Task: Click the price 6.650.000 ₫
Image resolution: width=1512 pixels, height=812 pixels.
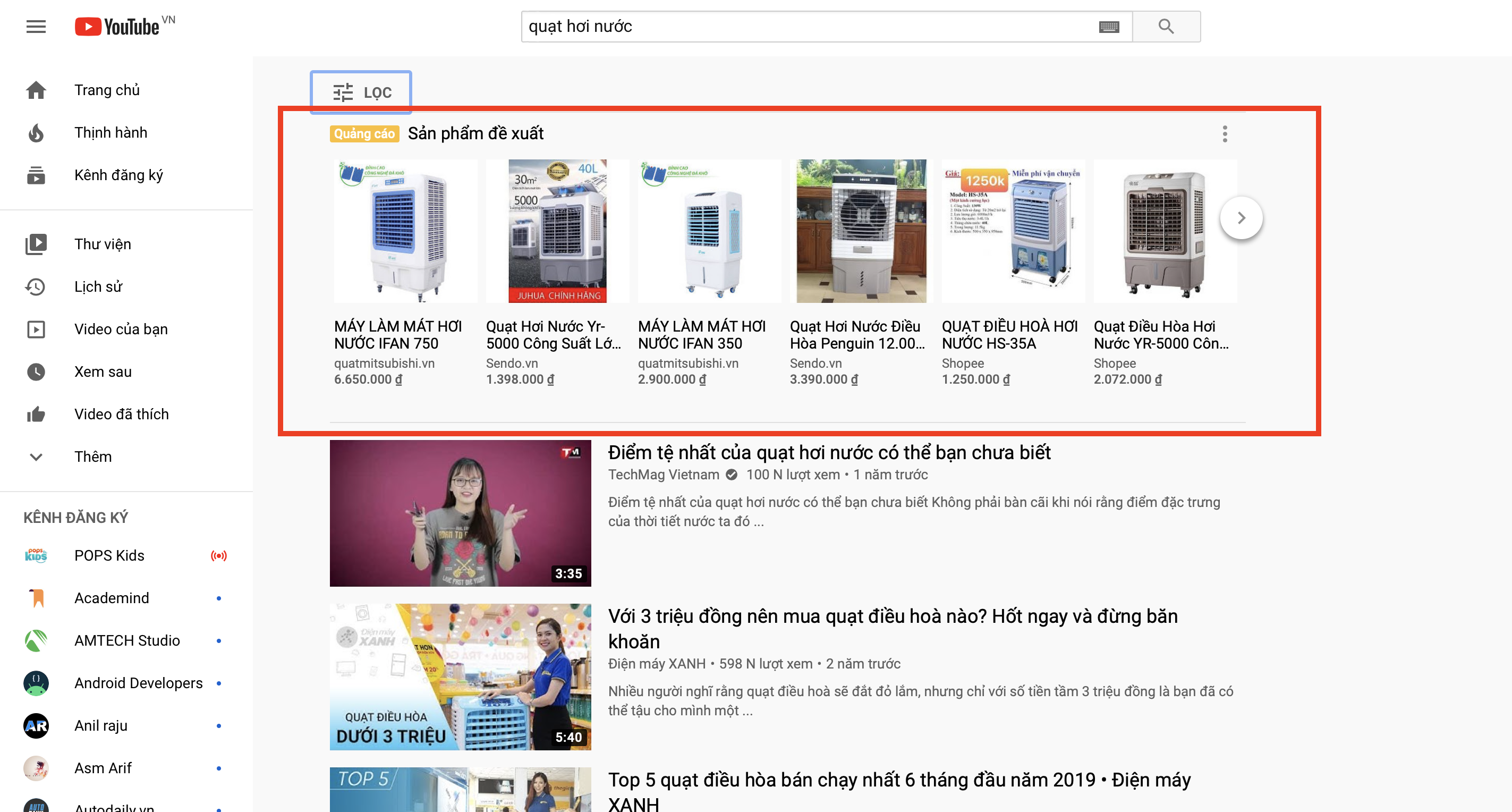Action: click(368, 379)
